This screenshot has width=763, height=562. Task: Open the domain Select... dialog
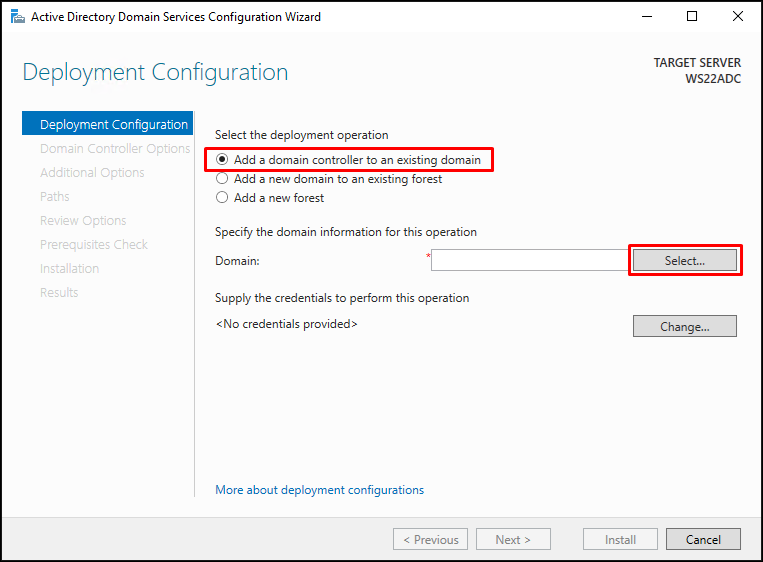coord(685,260)
